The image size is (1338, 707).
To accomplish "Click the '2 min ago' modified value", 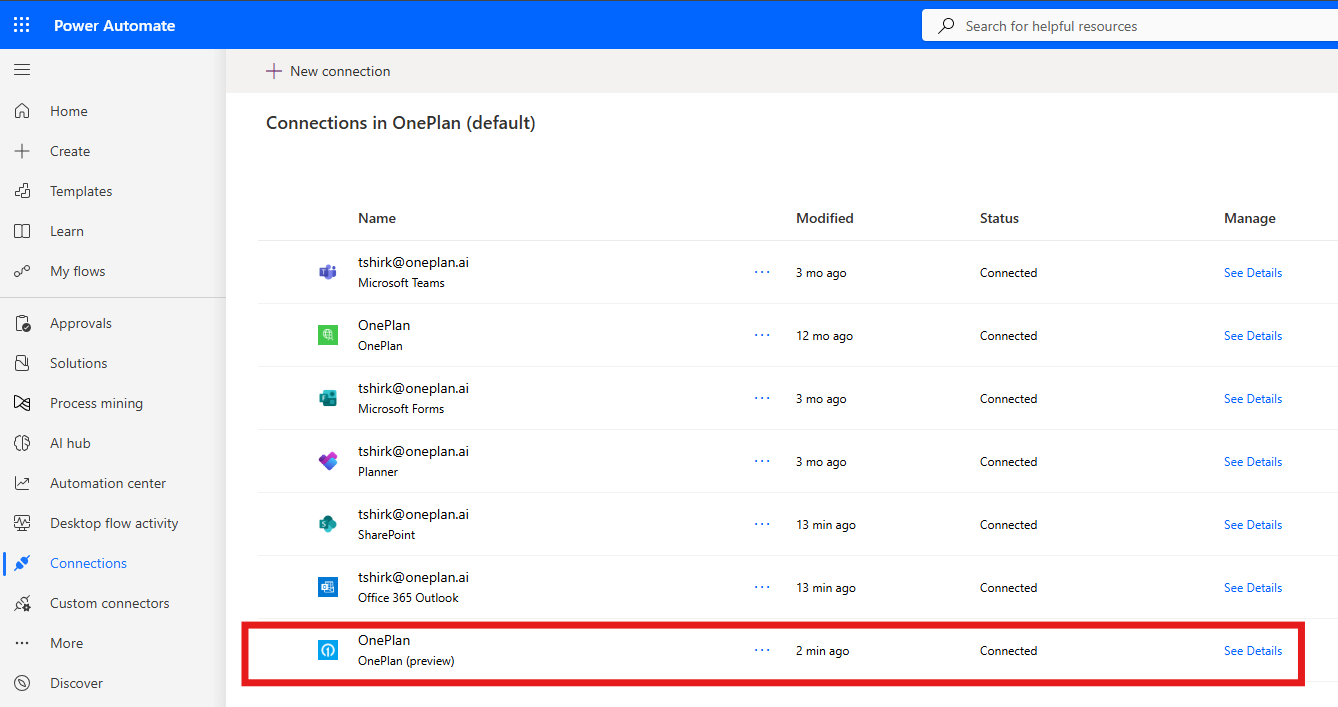I will 822,651.
